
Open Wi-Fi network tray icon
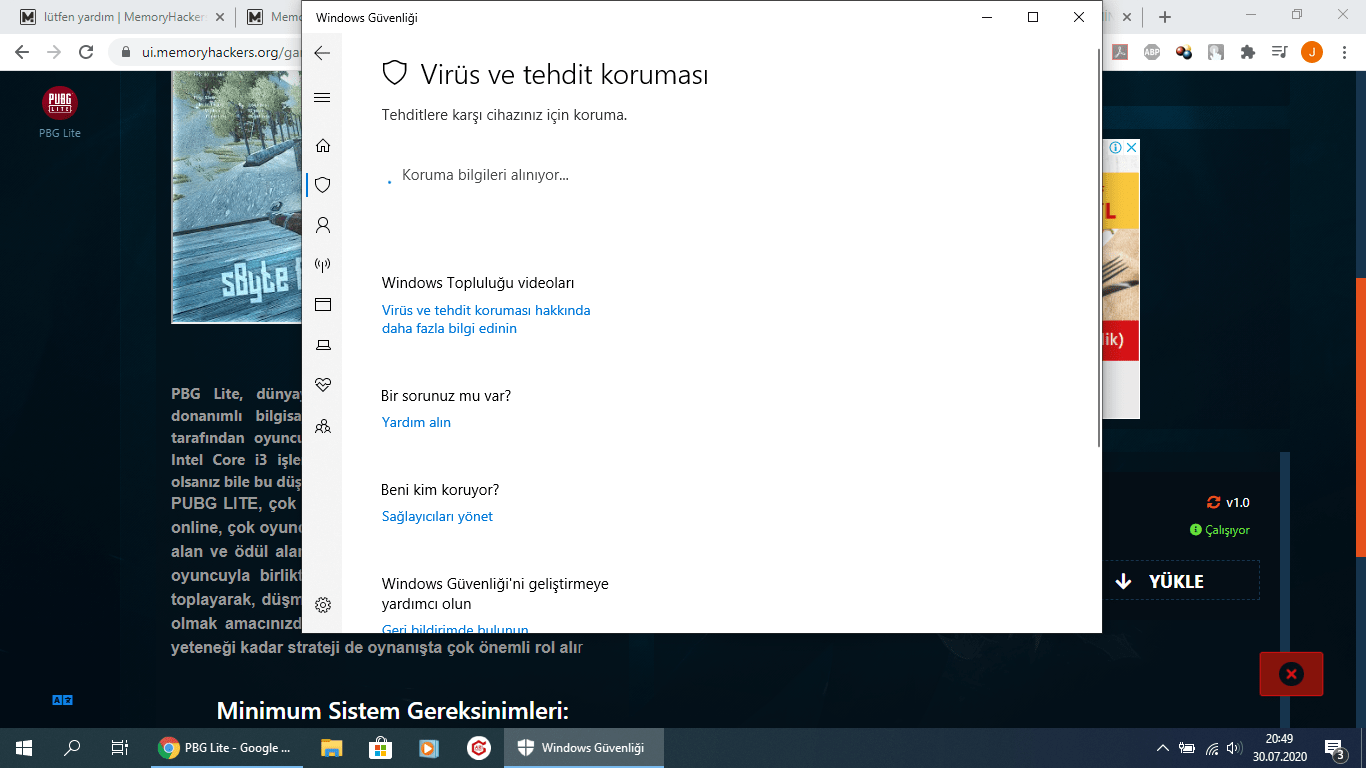pos(1212,748)
